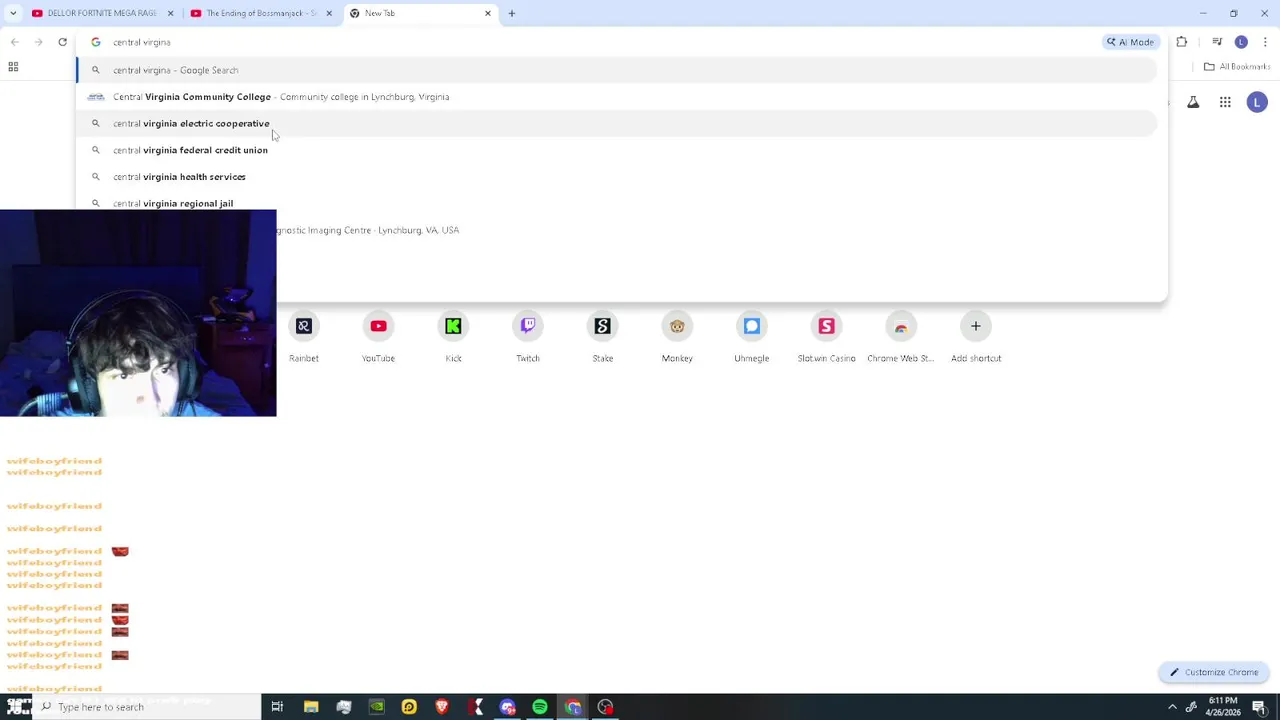Open the Chrome taskbar icon
Image resolution: width=1280 pixels, height=720 pixels.
tap(573, 707)
